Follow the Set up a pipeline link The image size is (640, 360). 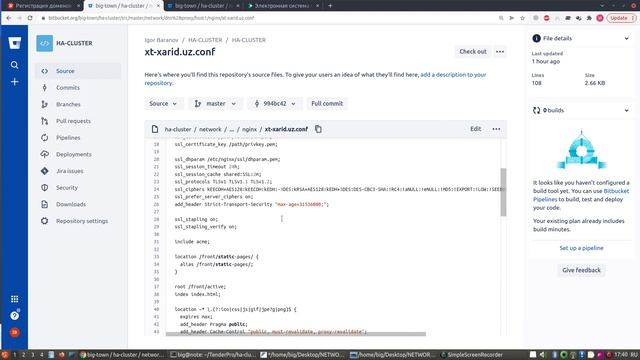(x=581, y=248)
